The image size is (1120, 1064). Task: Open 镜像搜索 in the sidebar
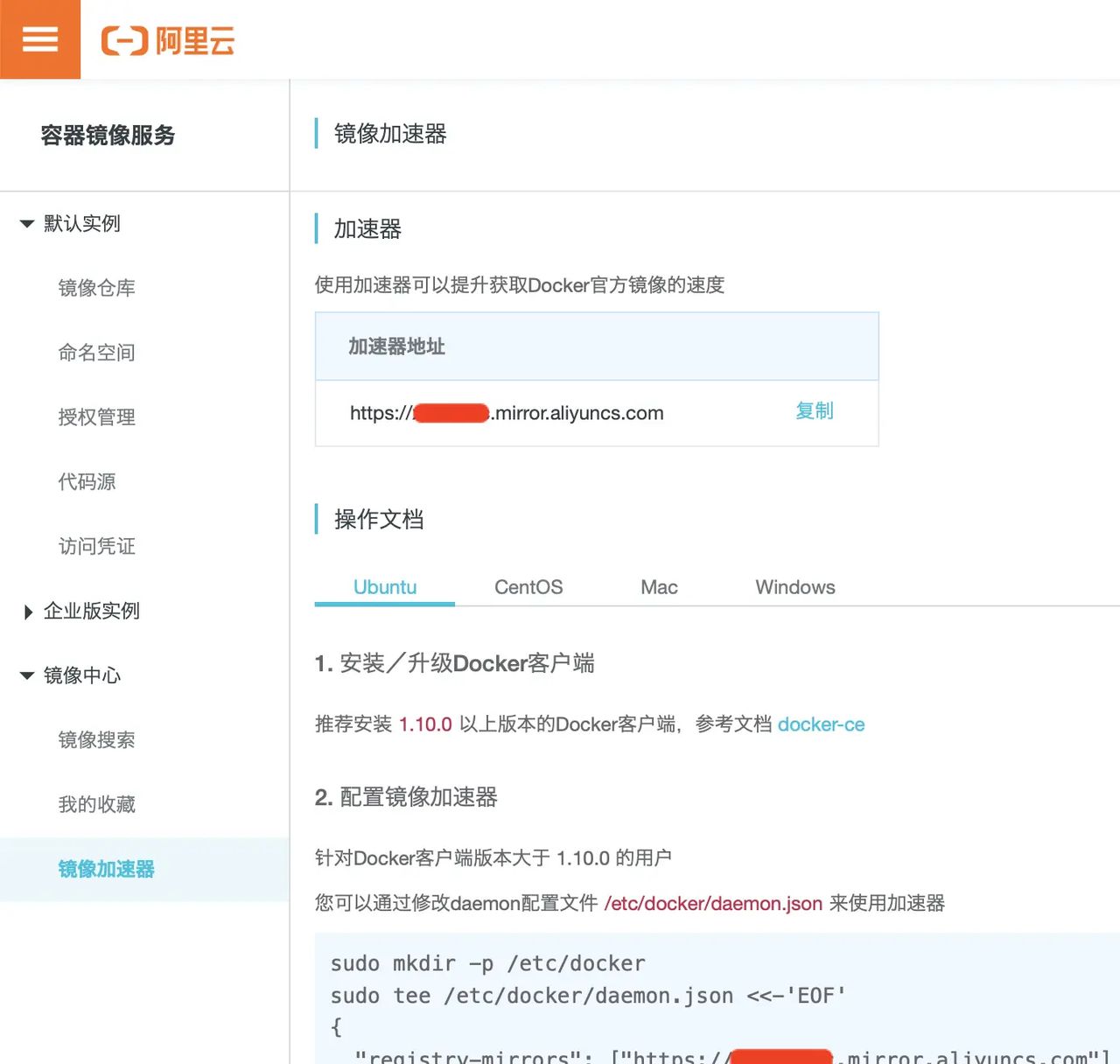pyautogui.click(x=97, y=740)
